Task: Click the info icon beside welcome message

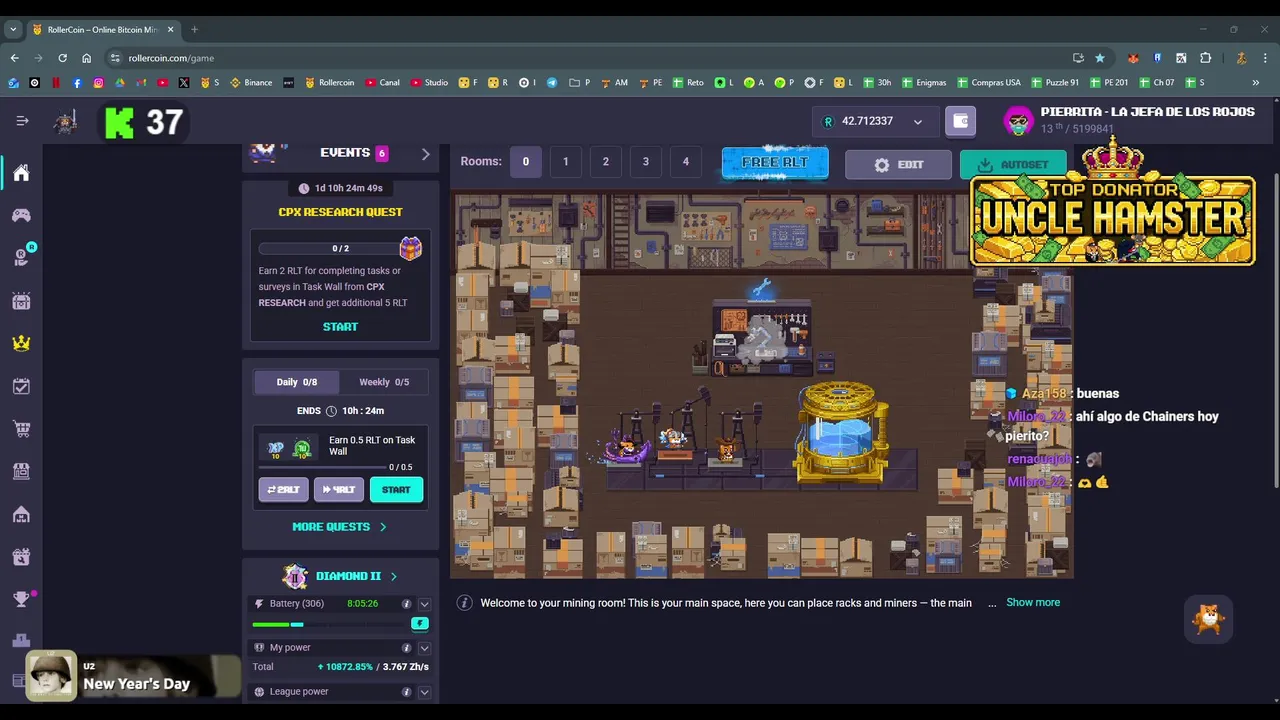Action: 464,602
